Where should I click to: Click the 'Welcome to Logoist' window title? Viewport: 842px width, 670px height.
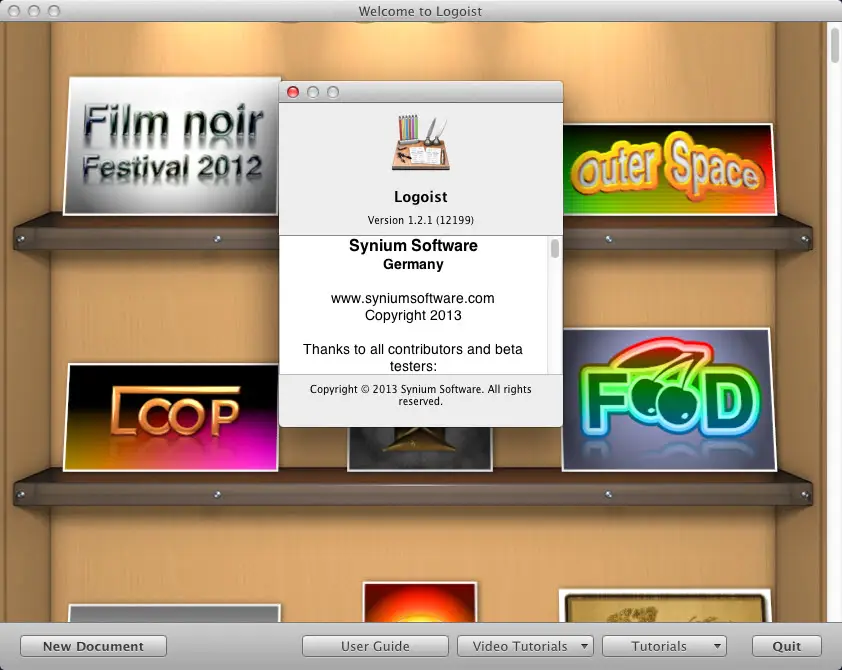[x=420, y=11]
